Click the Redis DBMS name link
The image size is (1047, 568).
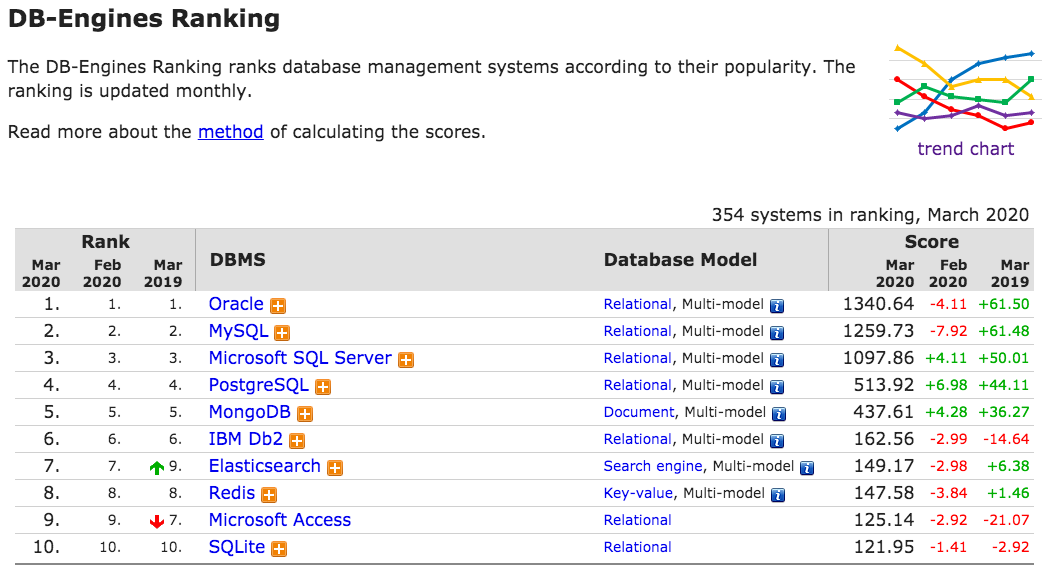coord(232,493)
